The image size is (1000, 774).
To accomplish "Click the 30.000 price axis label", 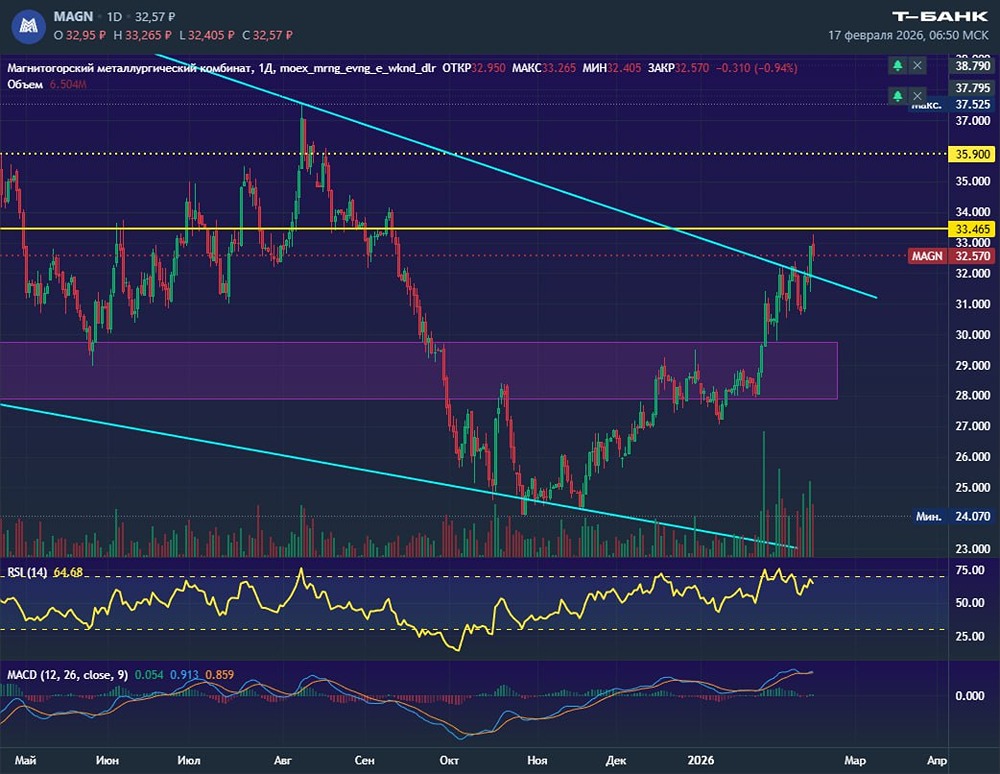I will coord(973,335).
